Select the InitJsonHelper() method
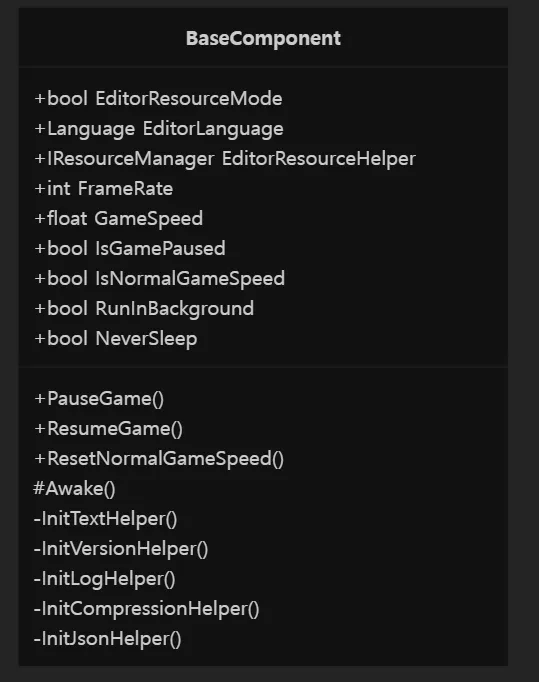539x682 pixels. point(107,639)
